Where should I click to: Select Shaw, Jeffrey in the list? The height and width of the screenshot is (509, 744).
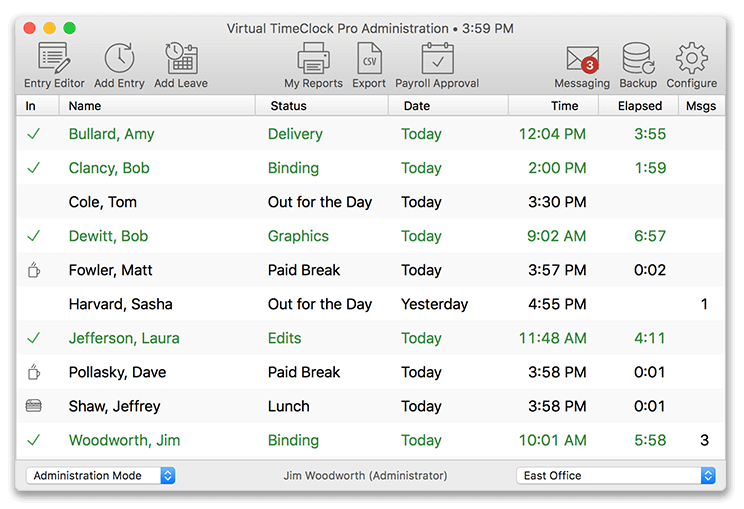114,406
